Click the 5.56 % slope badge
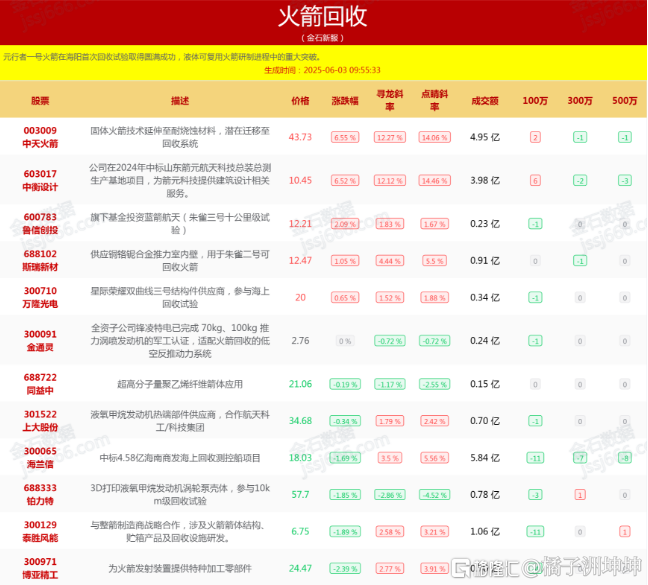This screenshot has height=585, width=648. (434, 458)
